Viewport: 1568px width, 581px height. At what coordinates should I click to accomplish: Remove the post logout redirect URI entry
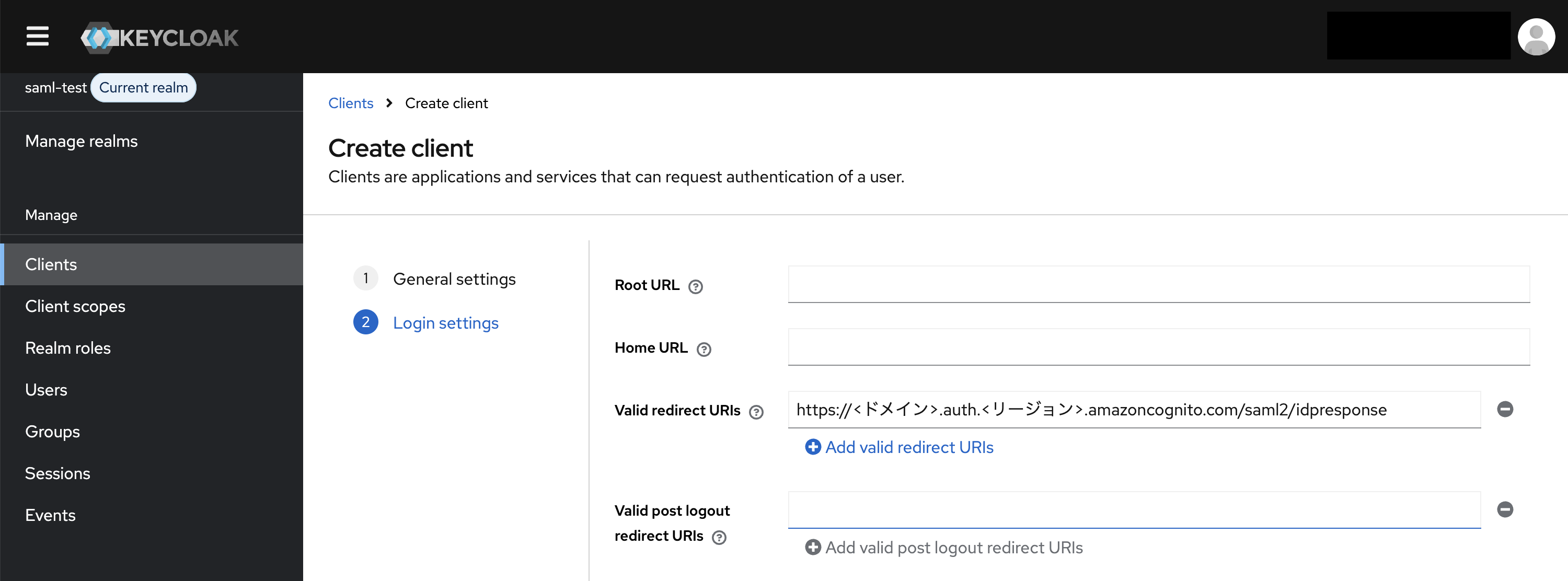click(x=1505, y=509)
